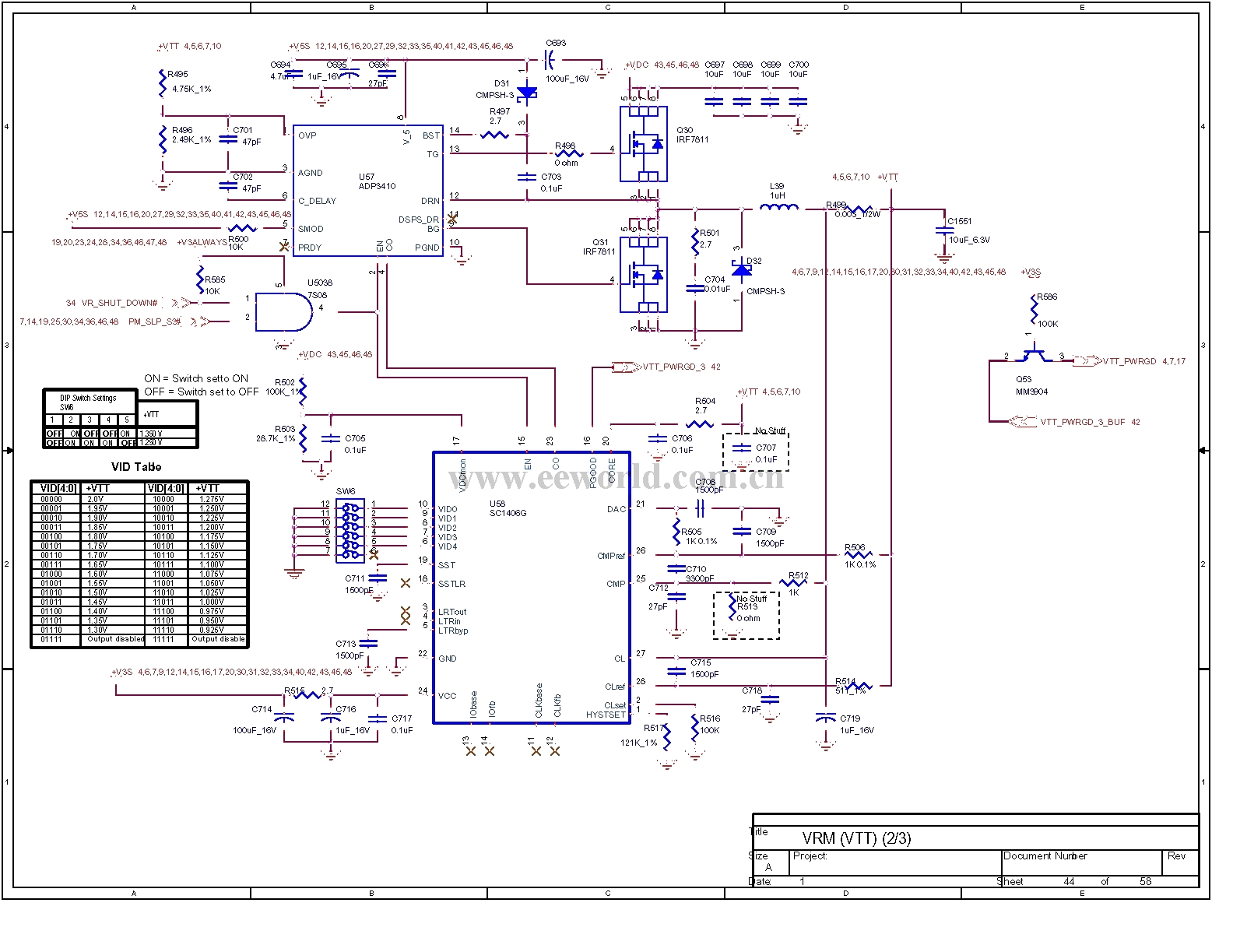This screenshot has height=952, width=1233.
Task: Click the Document Number field label
Action: pyautogui.click(x=1045, y=855)
